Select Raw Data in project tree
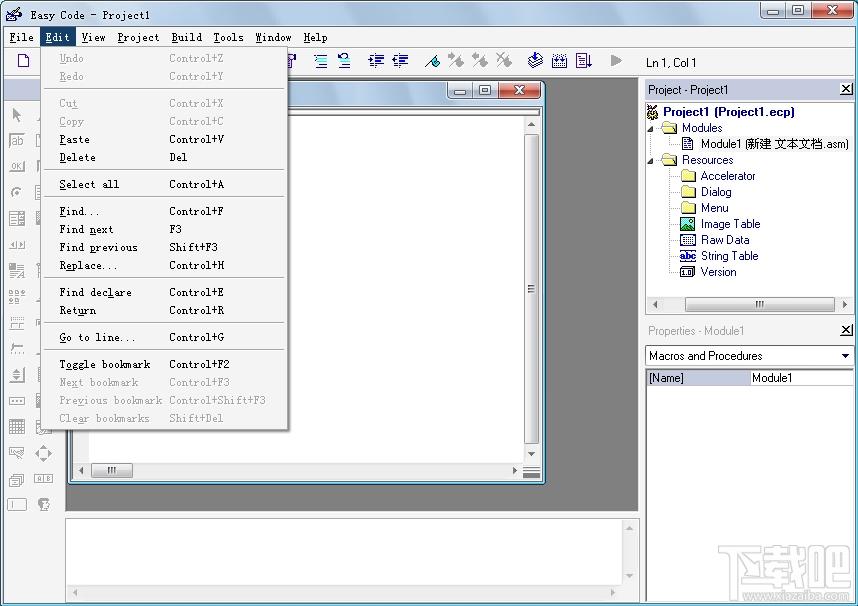858x606 pixels. tap(724, 240)
